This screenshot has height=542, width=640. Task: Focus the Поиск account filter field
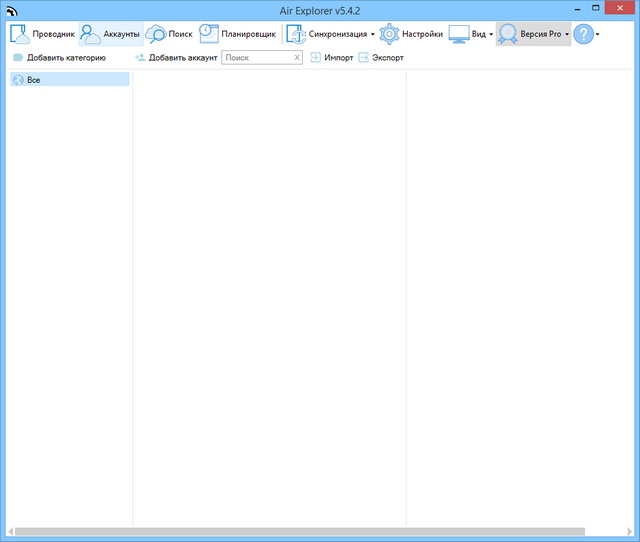tap(256, 58)
